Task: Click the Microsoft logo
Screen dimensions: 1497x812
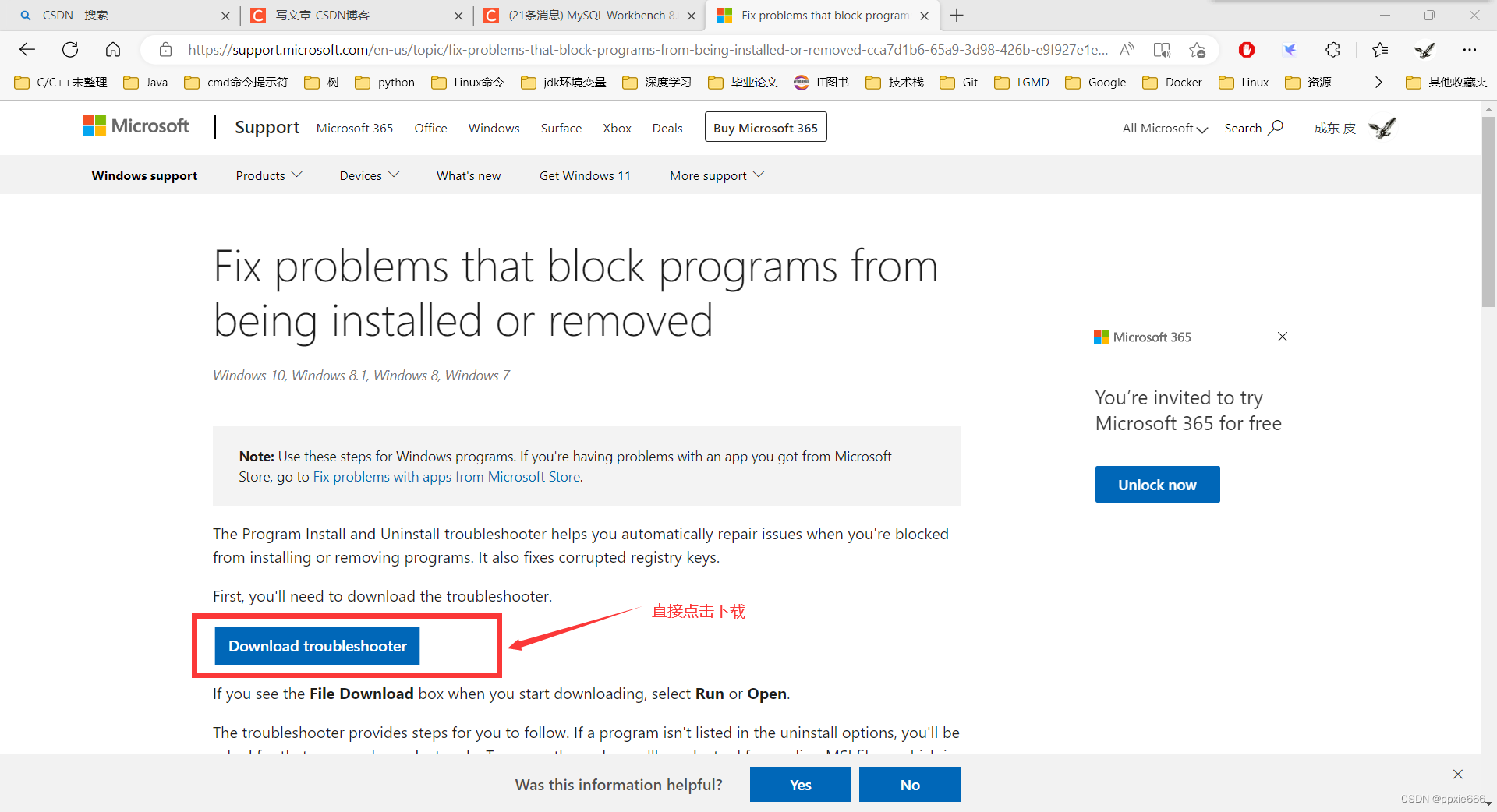Action: pyautogui.click(x=136, y=126)
